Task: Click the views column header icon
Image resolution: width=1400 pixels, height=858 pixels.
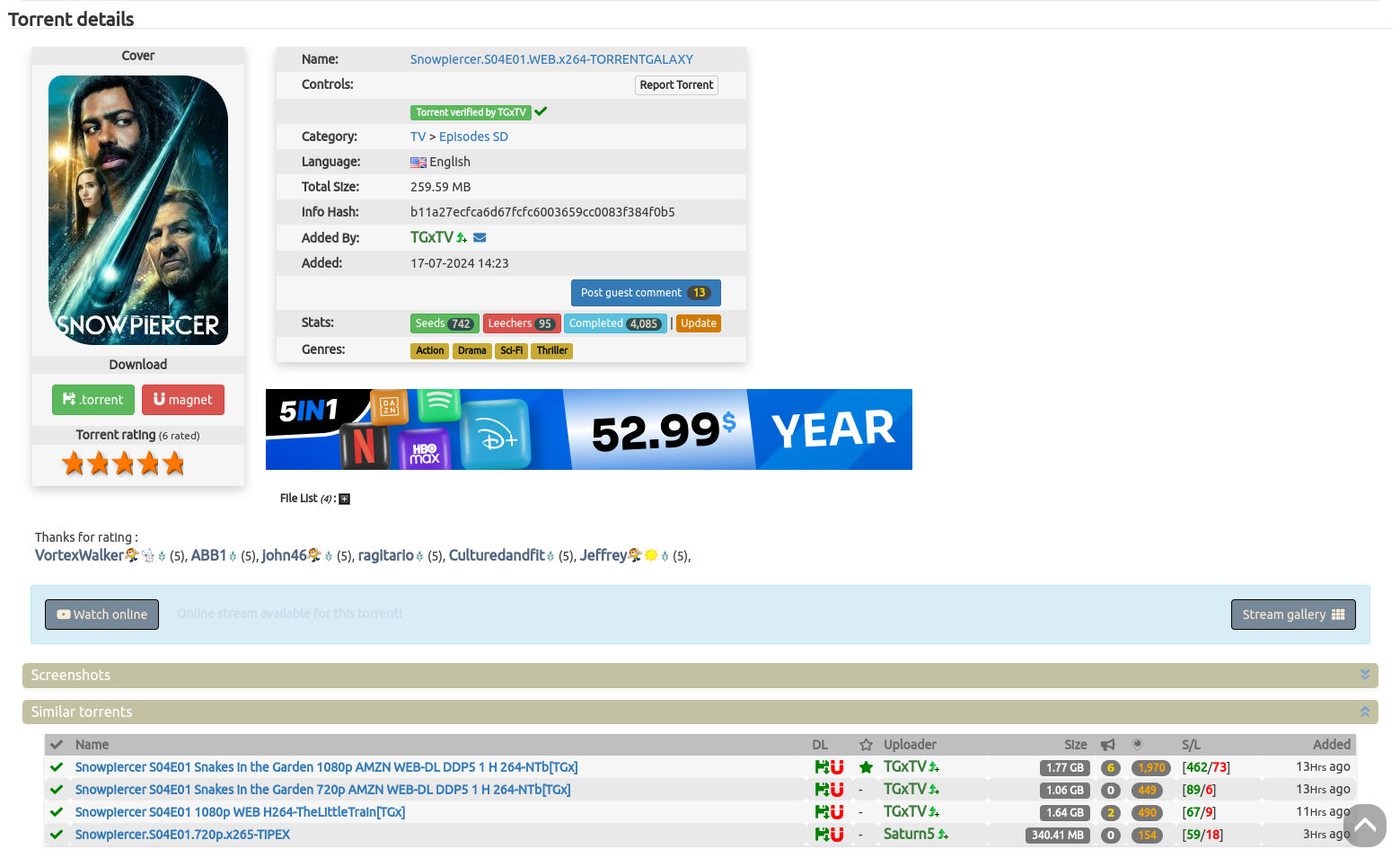Action: click(1138, 744)
